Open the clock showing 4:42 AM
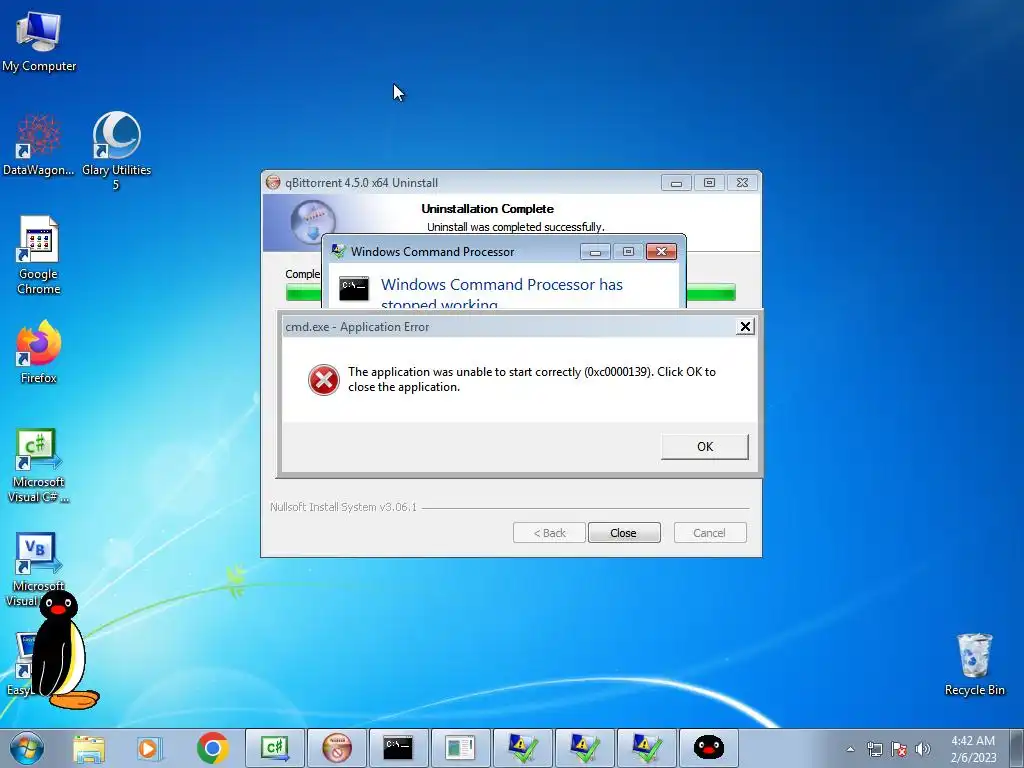Viewport: 1024px width, 768px height. [973, 749]
